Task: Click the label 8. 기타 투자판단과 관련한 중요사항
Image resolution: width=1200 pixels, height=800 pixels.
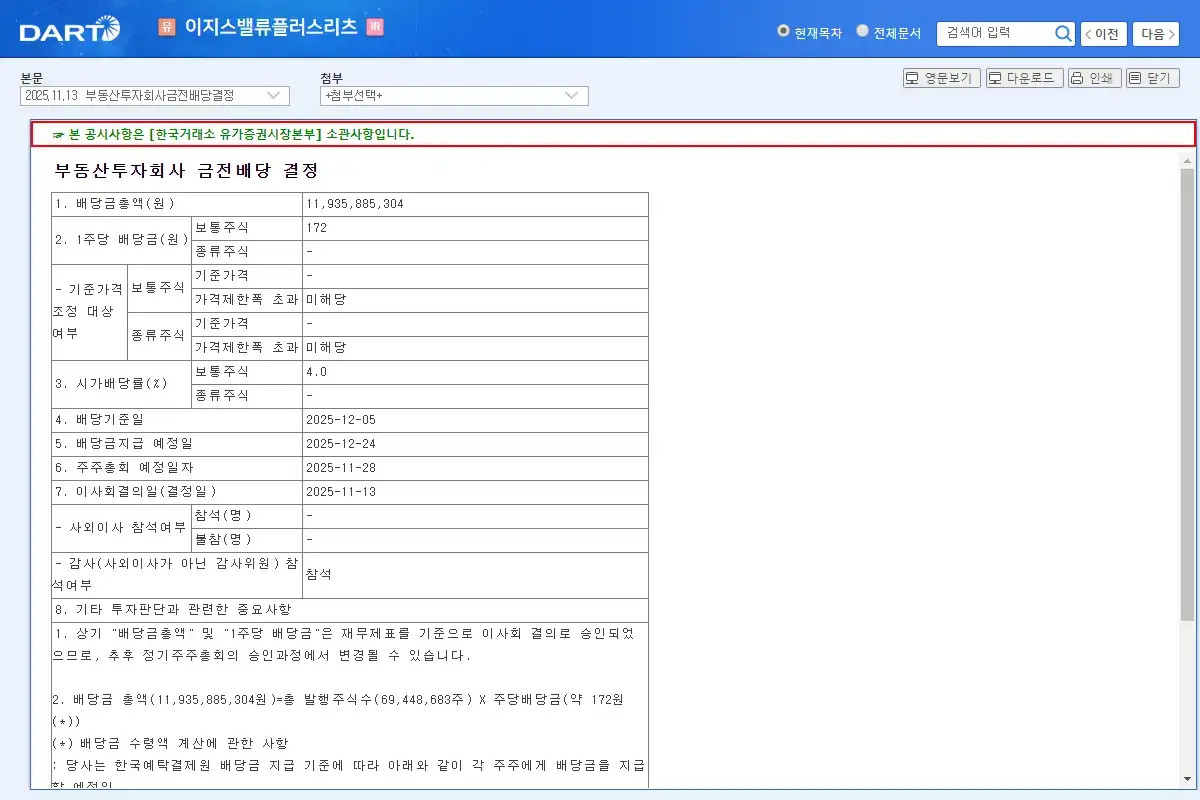Action: coord(173,610)
